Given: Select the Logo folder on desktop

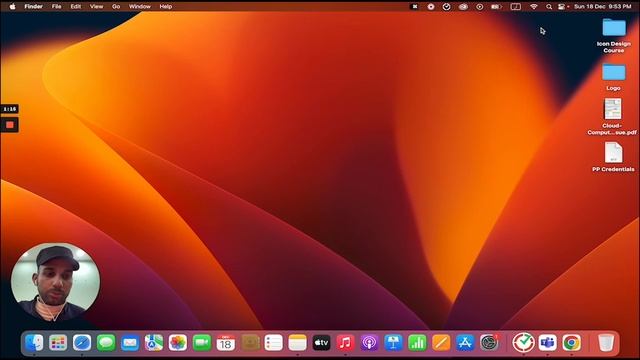Looking at the screenshot, I should (613, 77).
